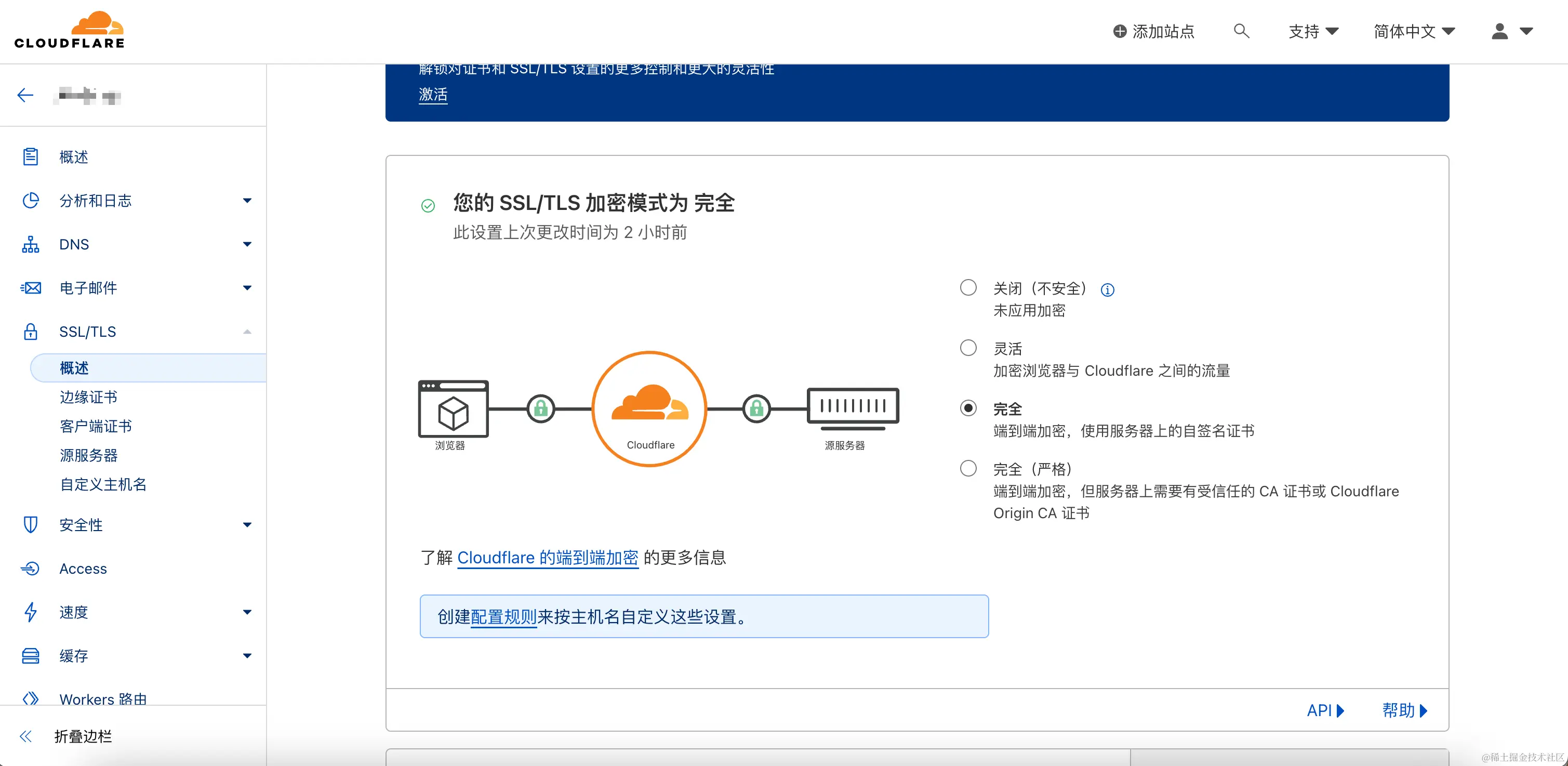Screen dimensions: 1568x766
Task: Click the search magnifier icon in header
Action: (x=1241, y=31)
